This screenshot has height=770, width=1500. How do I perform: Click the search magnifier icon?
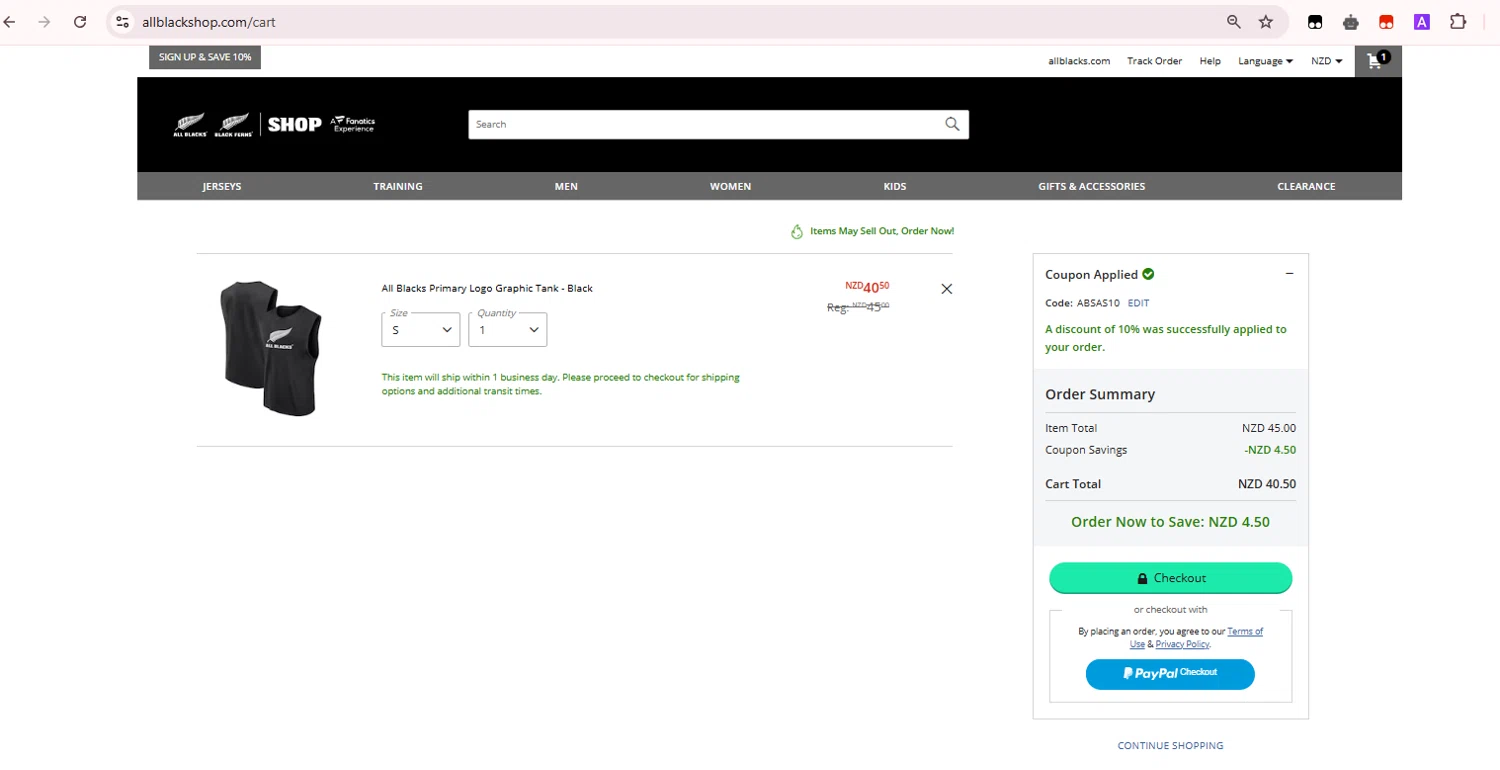click(952, 124)
